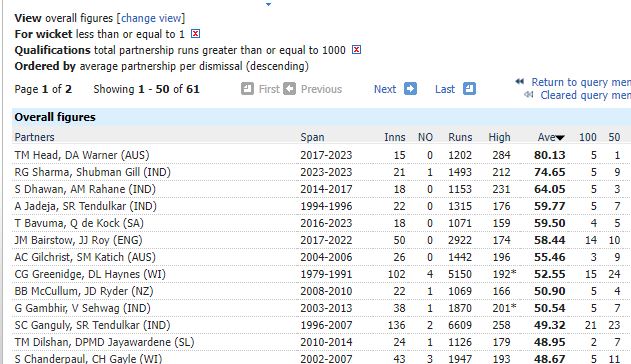Select row RG Sharma, Shubman Gill (IND)
This screenshot has height=364, width=631.
322,172
